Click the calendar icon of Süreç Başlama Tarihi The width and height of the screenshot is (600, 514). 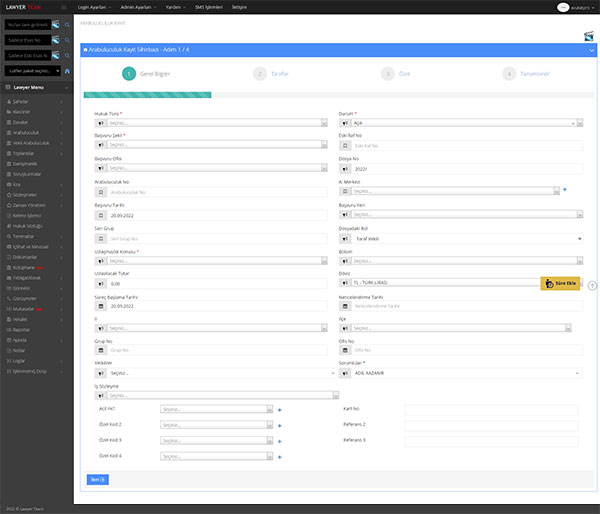[101, 306]
